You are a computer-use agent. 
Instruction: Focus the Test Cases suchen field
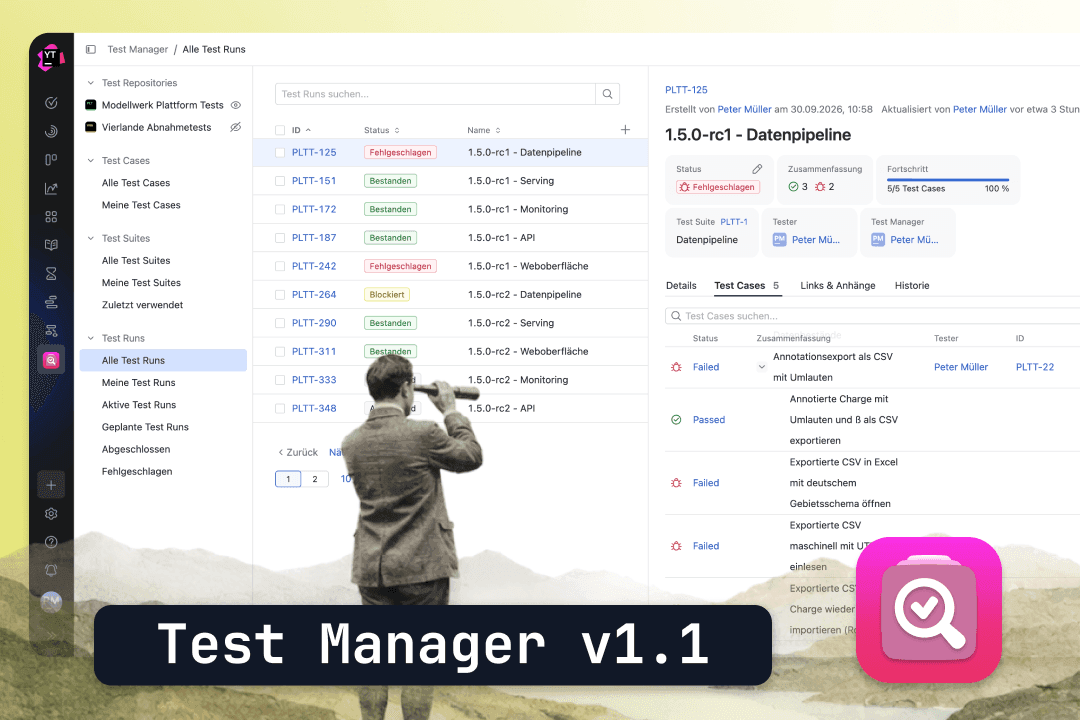pos(875,316)
